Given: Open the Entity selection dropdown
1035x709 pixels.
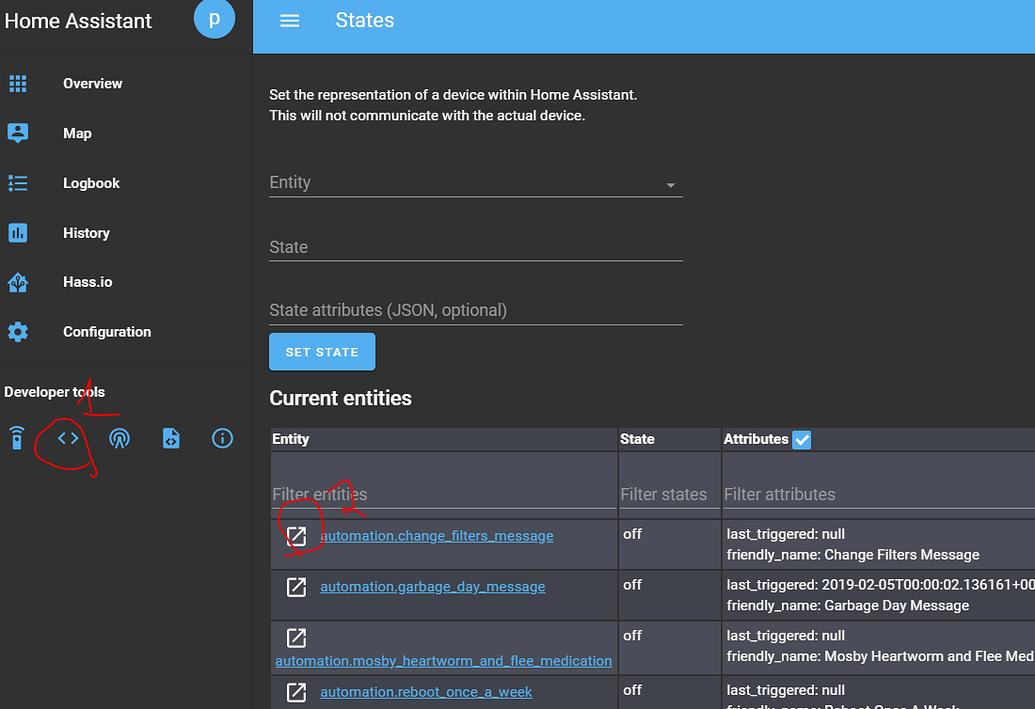Looking at the screenshot, I should (x=671, y=184).
